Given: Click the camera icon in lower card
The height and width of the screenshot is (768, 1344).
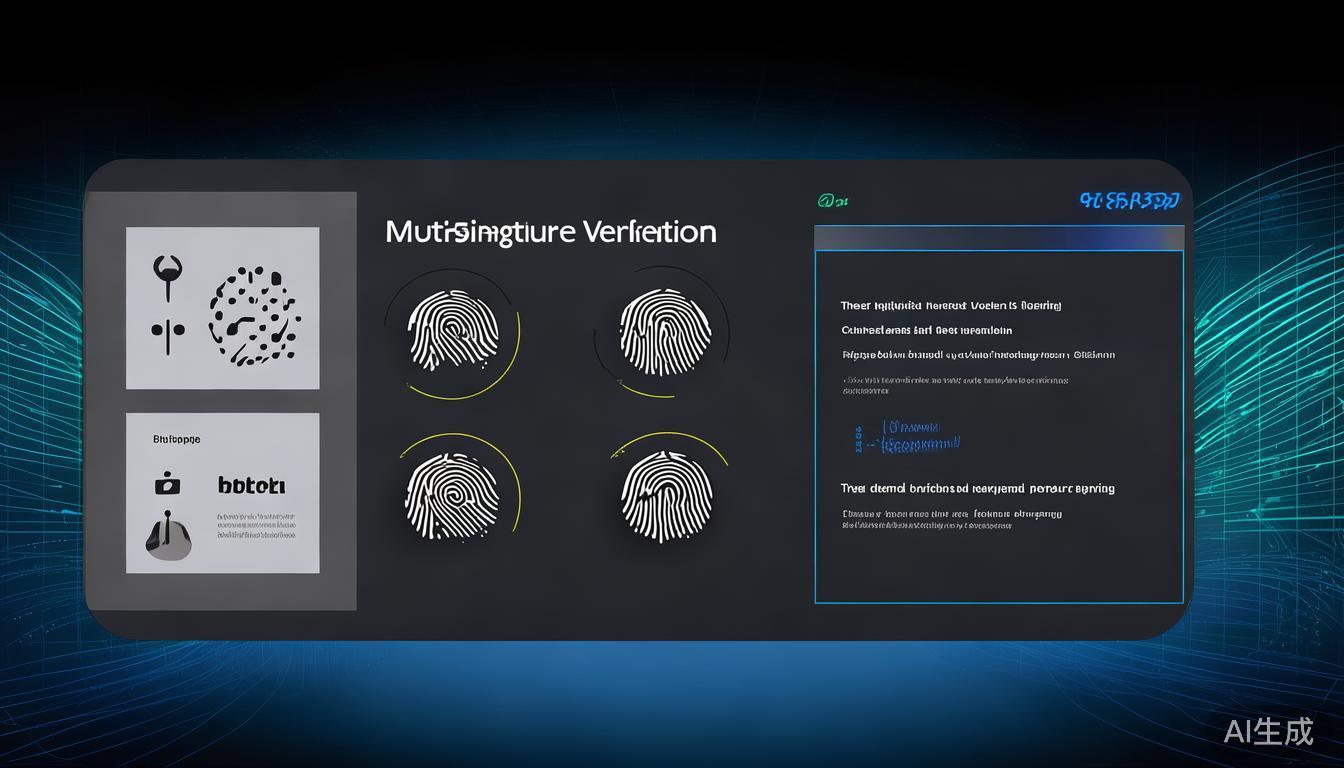Looking at the screenshot, I should point(167,485).
